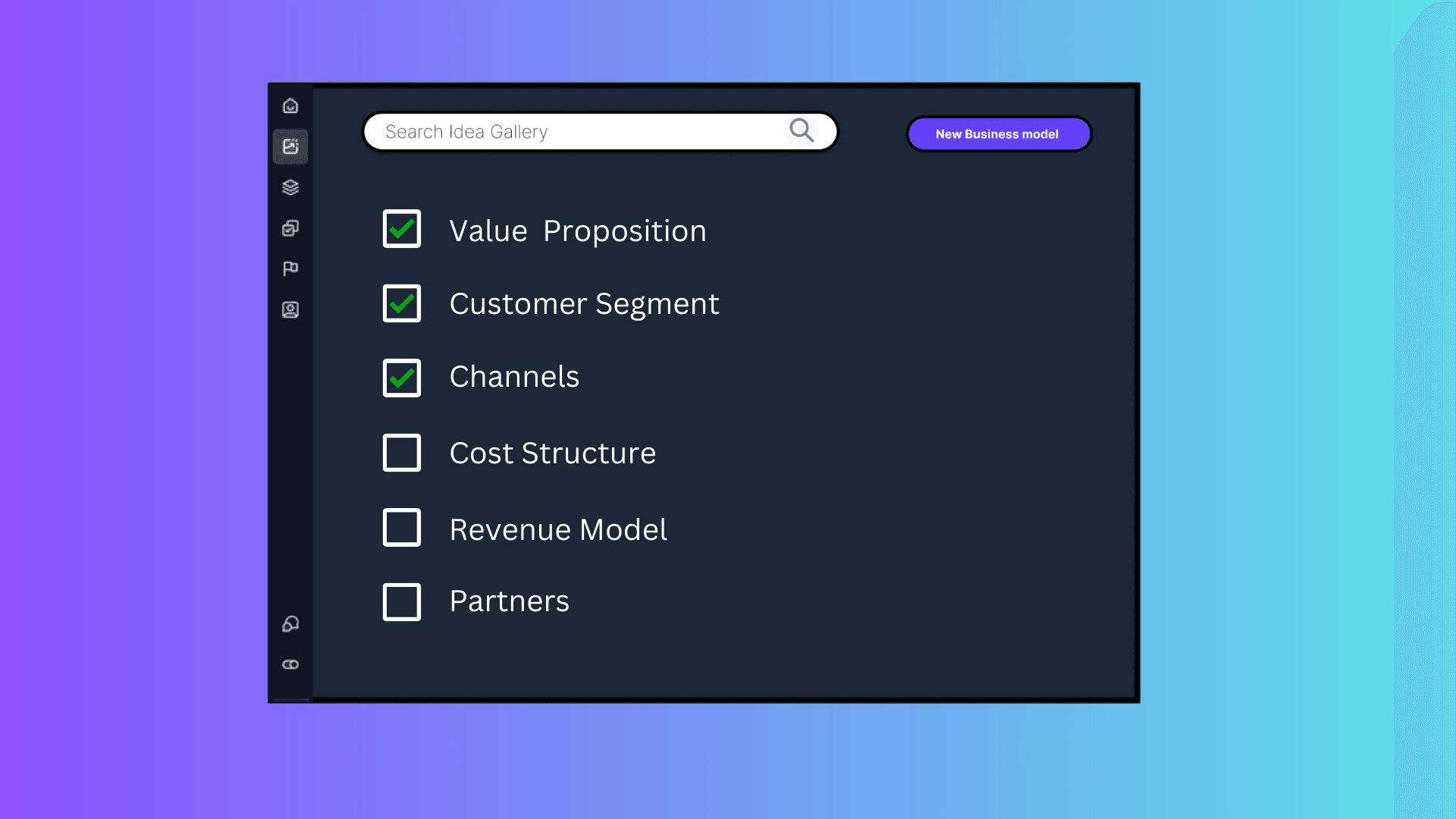
Task: Uncheck the Value Proposition checkbox
Action: [x=402, y=229]
